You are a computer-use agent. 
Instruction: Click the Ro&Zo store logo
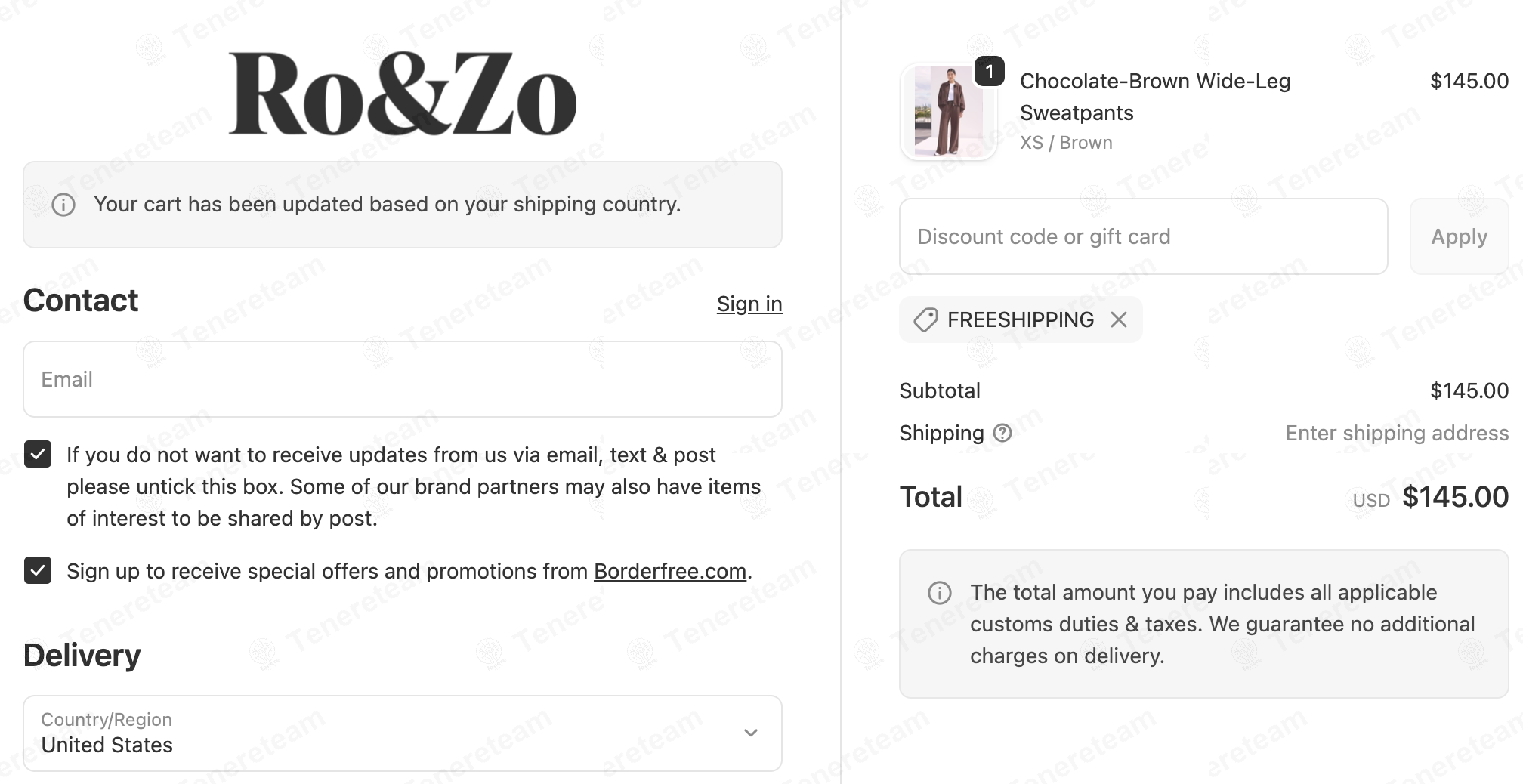403,94
